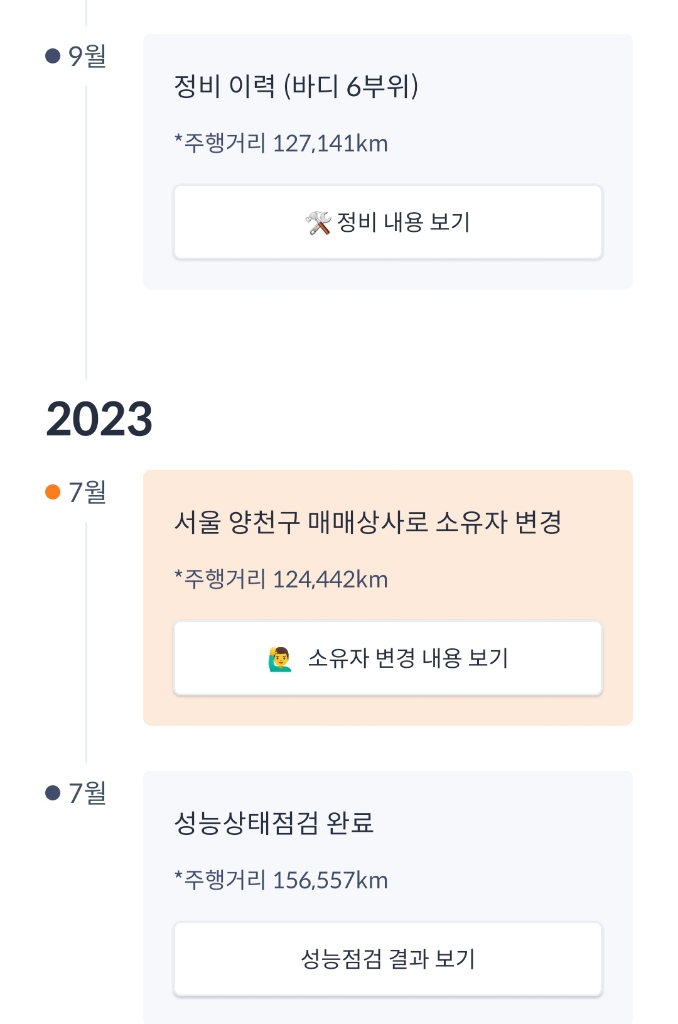View 성능점검 결과 보기 results
678x1024 pixels.
388,960
